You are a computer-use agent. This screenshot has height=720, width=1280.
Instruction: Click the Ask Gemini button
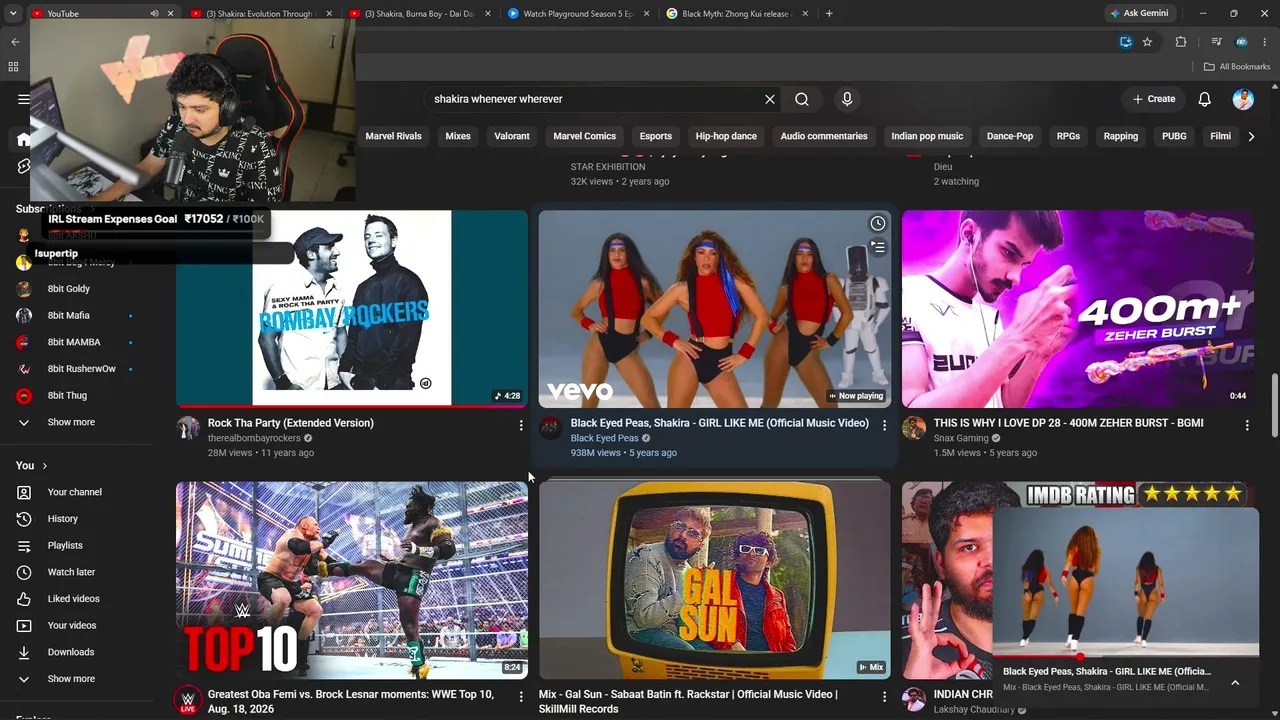coord(1139,14)
